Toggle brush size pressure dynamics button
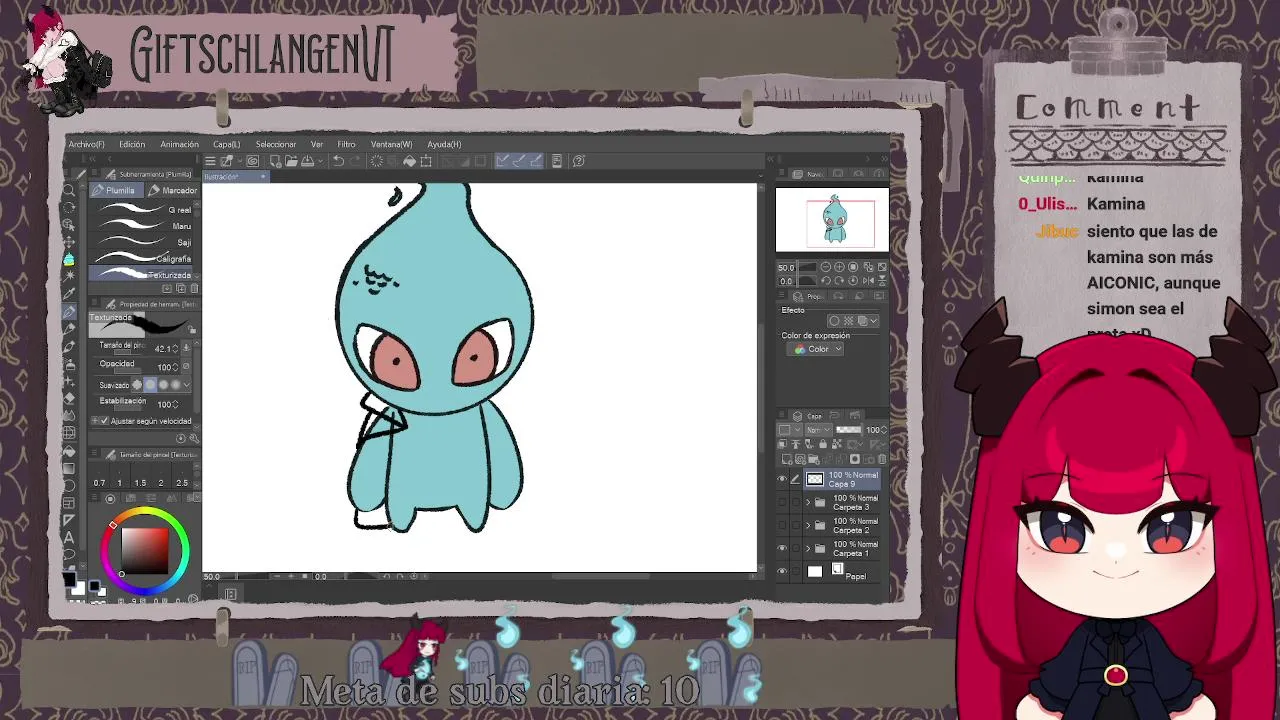Image resolution: width=1280 pixels, height=720 pixels. (186, 348)
